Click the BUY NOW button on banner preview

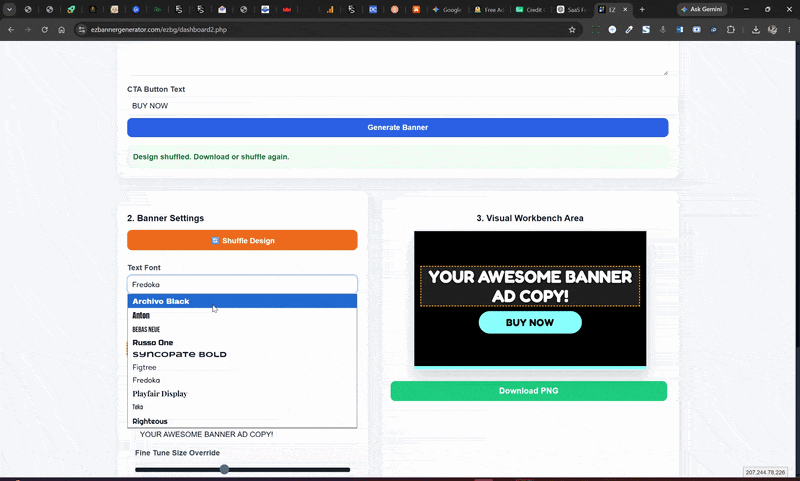(530, 322)
